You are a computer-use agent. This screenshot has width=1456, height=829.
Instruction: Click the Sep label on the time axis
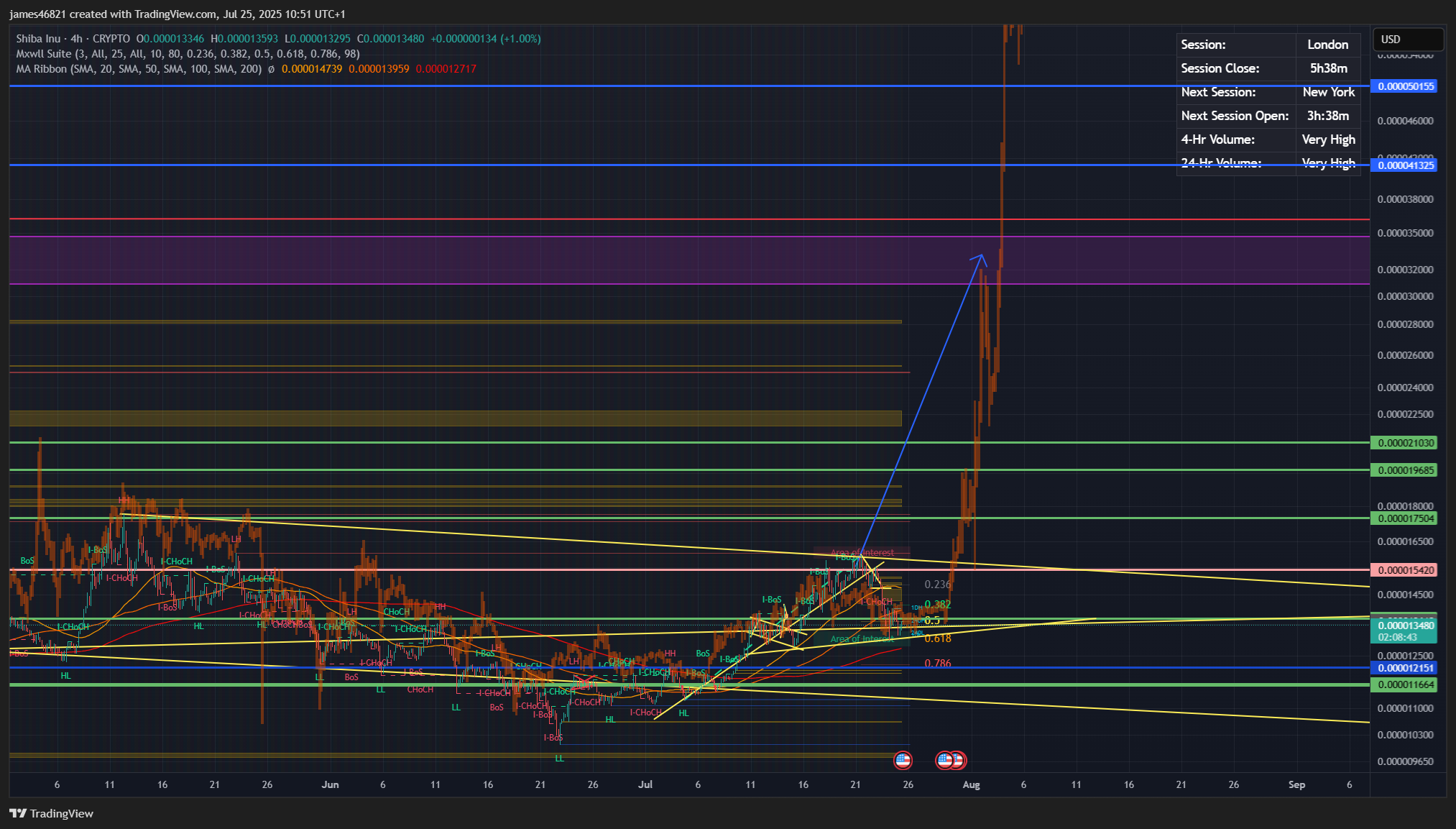click(x=1296, y=784)
